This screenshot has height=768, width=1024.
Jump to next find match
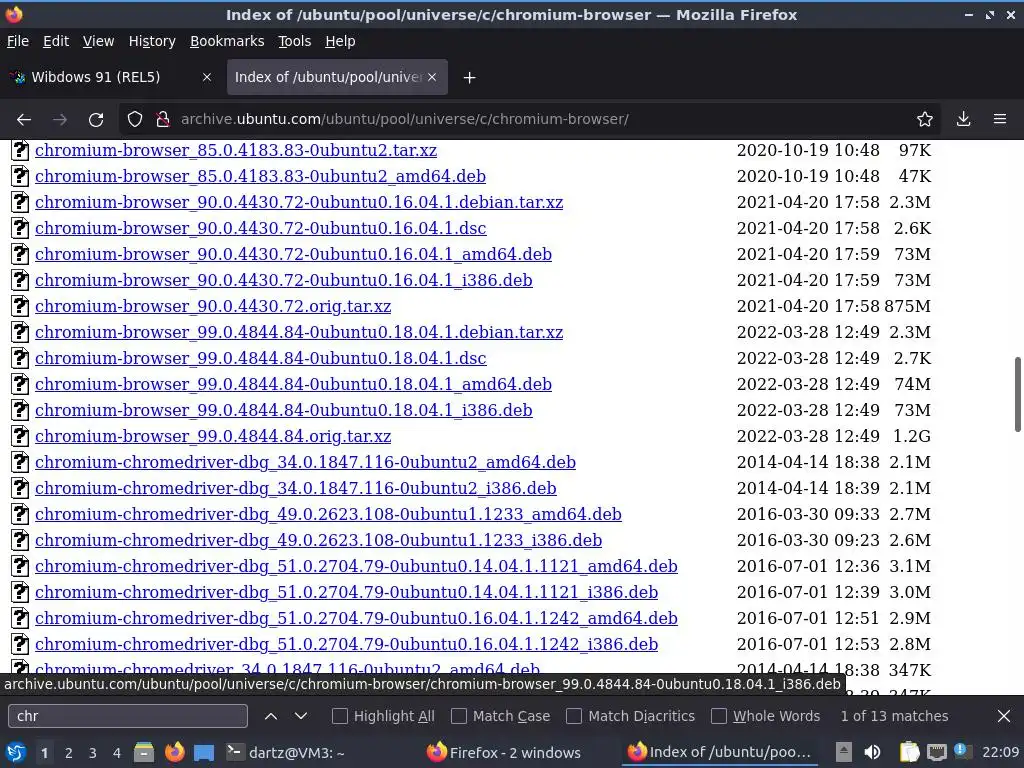[x=300, y=716]
